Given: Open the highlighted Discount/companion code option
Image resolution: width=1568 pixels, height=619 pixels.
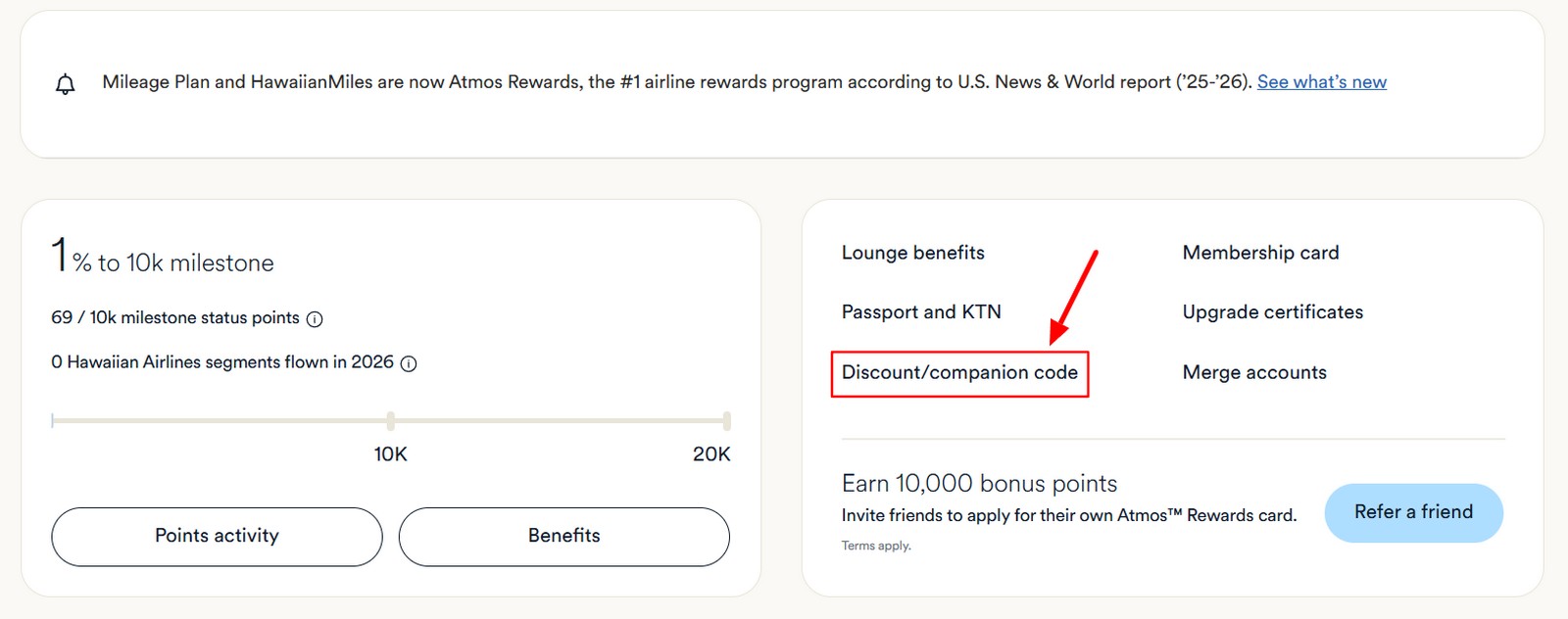Looking at the screenshot, I should [x=958, y=372].
